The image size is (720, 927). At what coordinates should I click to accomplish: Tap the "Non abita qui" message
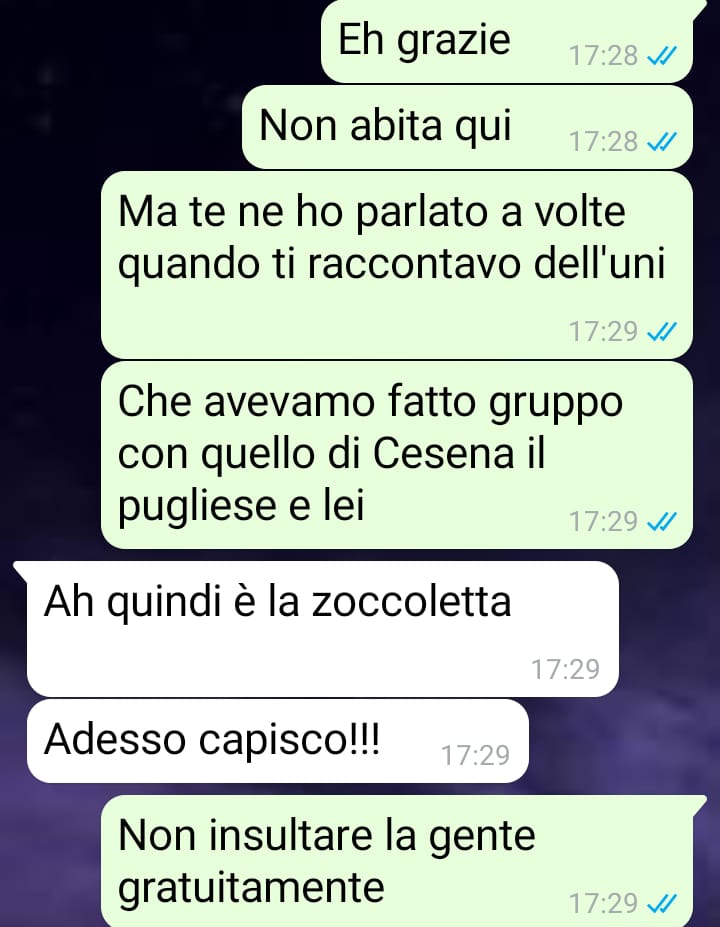click(467, 127)
